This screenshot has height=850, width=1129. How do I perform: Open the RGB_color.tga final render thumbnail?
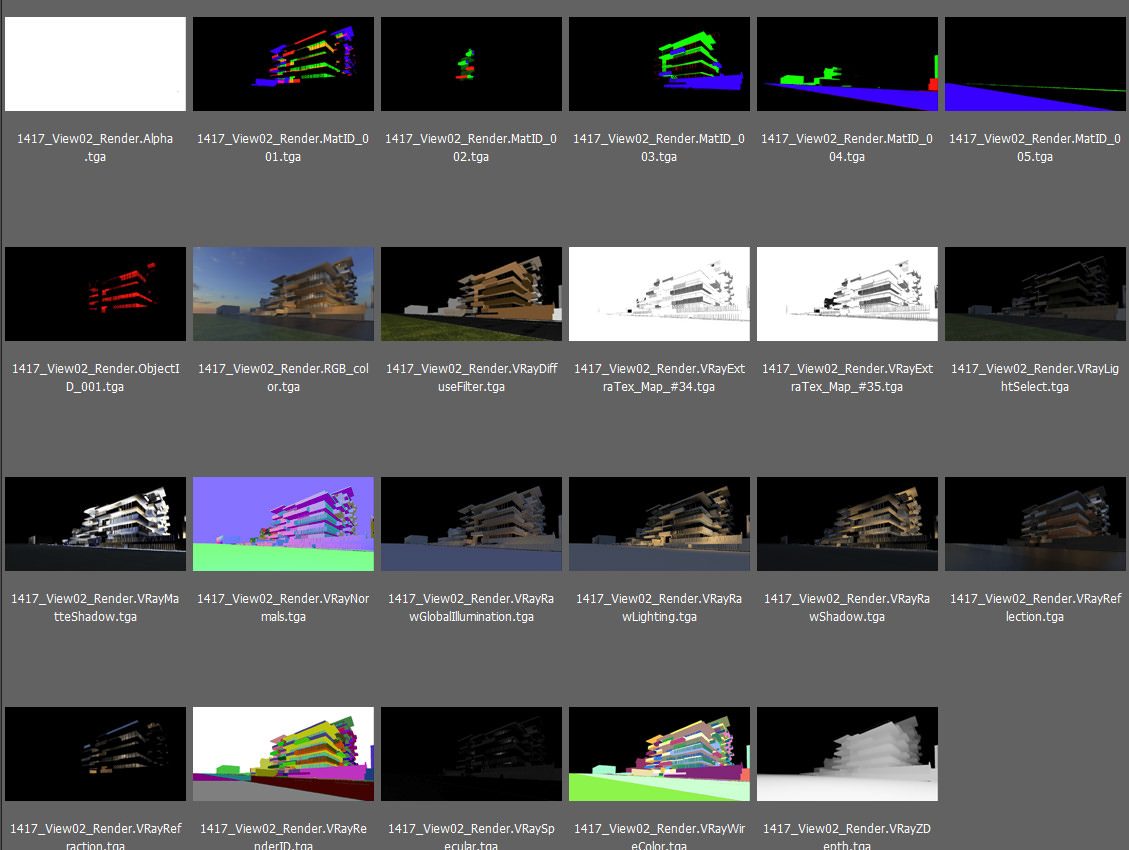[x=283, y=294]
